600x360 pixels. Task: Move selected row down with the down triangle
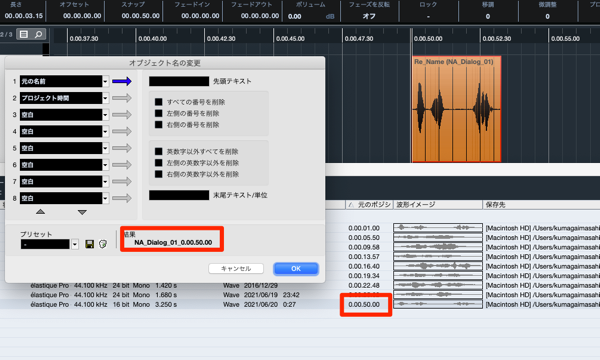click(82, 212)
